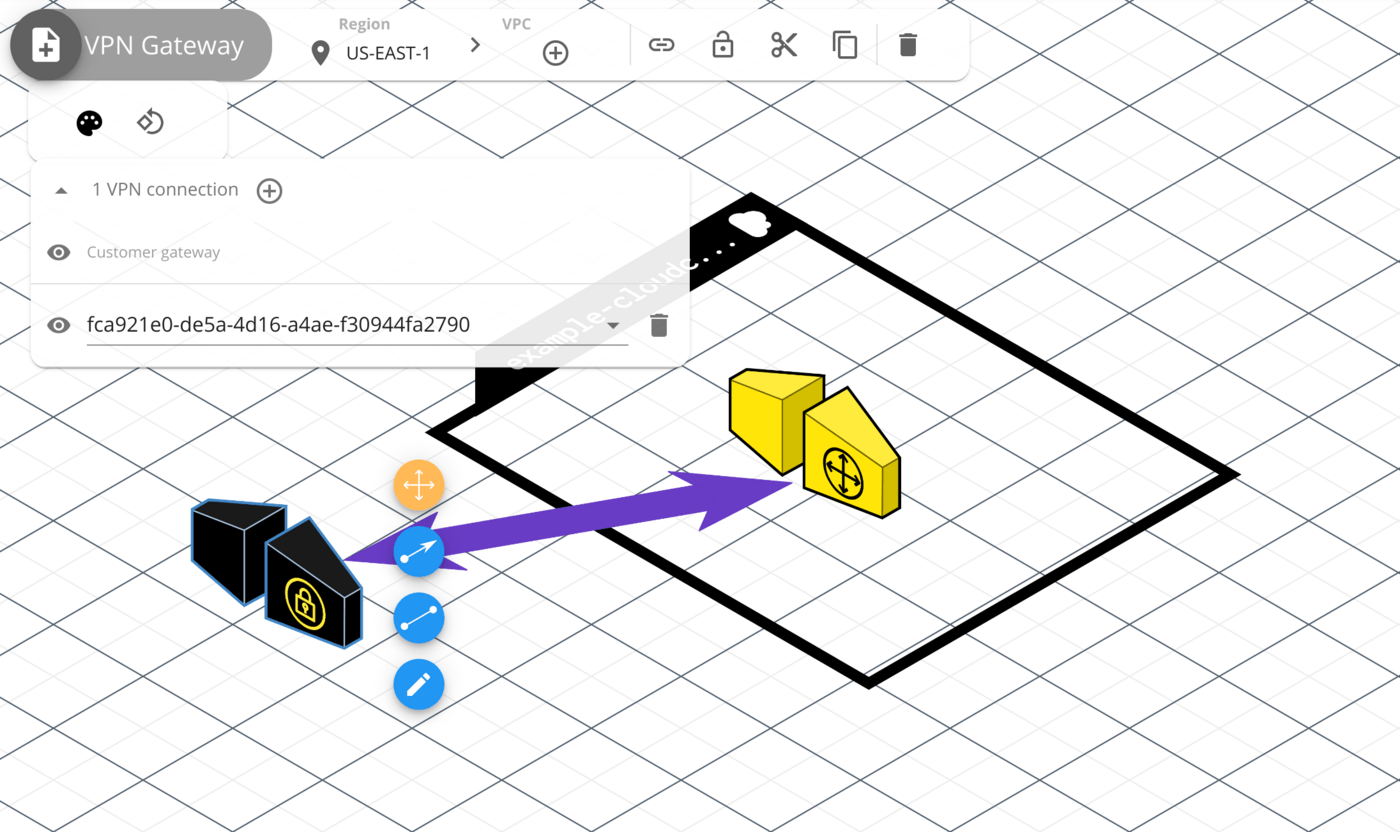Collapse the 1 VPN connection section
This screenshot has width=1400, height=832.
[x=61, y=190]
